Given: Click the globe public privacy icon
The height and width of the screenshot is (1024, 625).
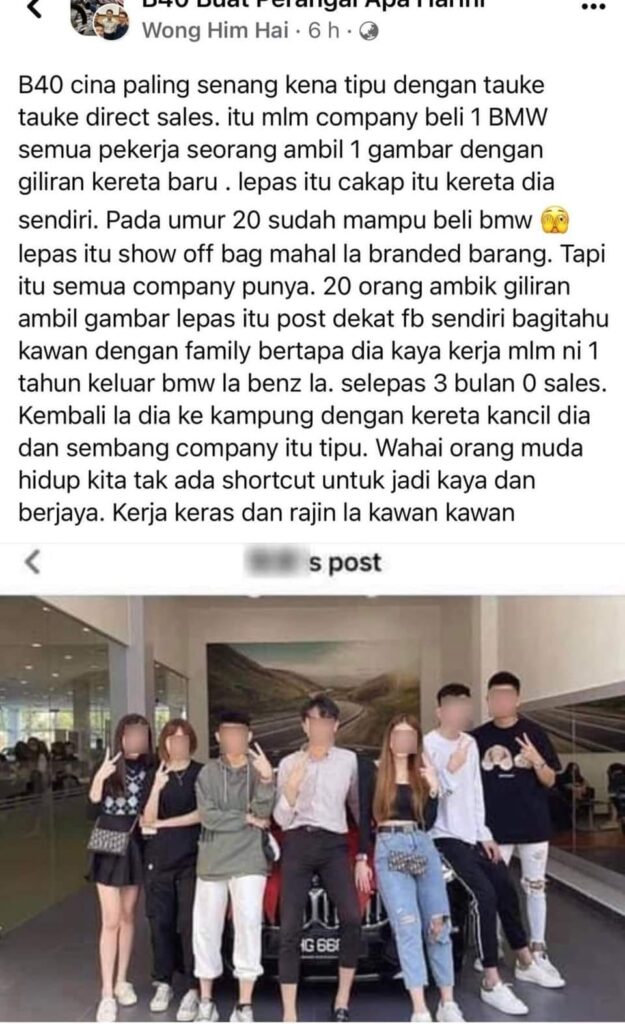Looking at the screenshot, I should (x=369, y=31).
